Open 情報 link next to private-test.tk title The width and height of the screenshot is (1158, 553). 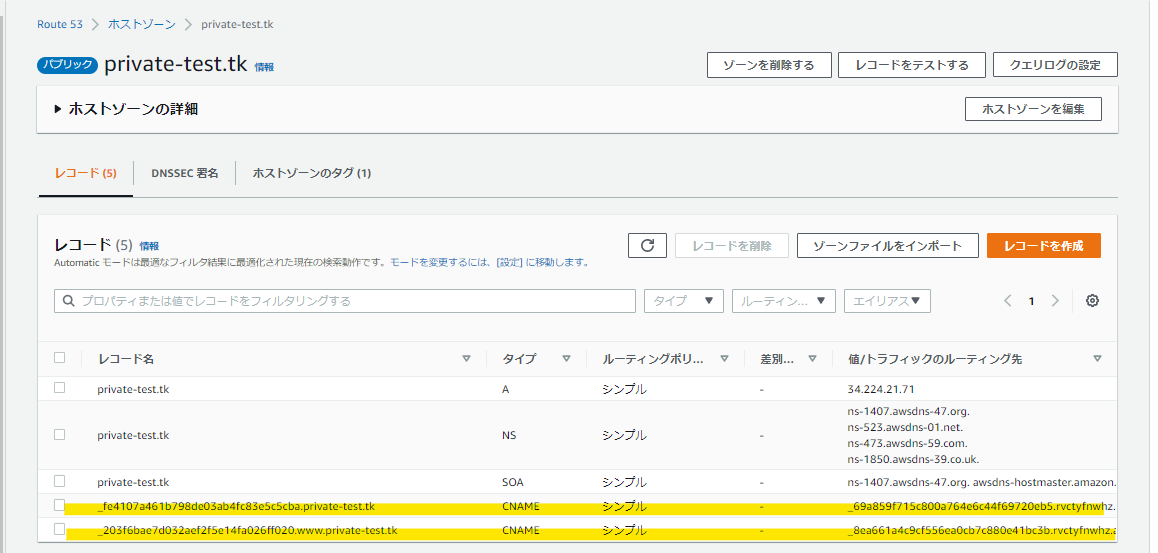pos(264,67)
